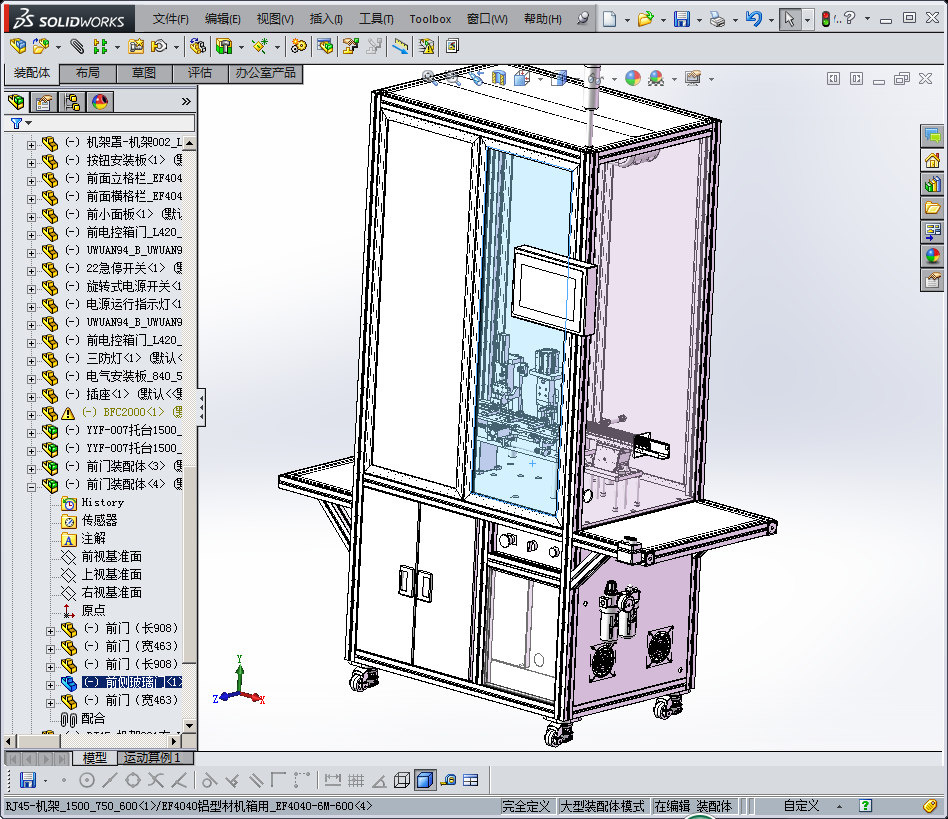This screenshot has height=819, width=948.
Task: Switch to the 草图 tab
Action: point(144,73)
